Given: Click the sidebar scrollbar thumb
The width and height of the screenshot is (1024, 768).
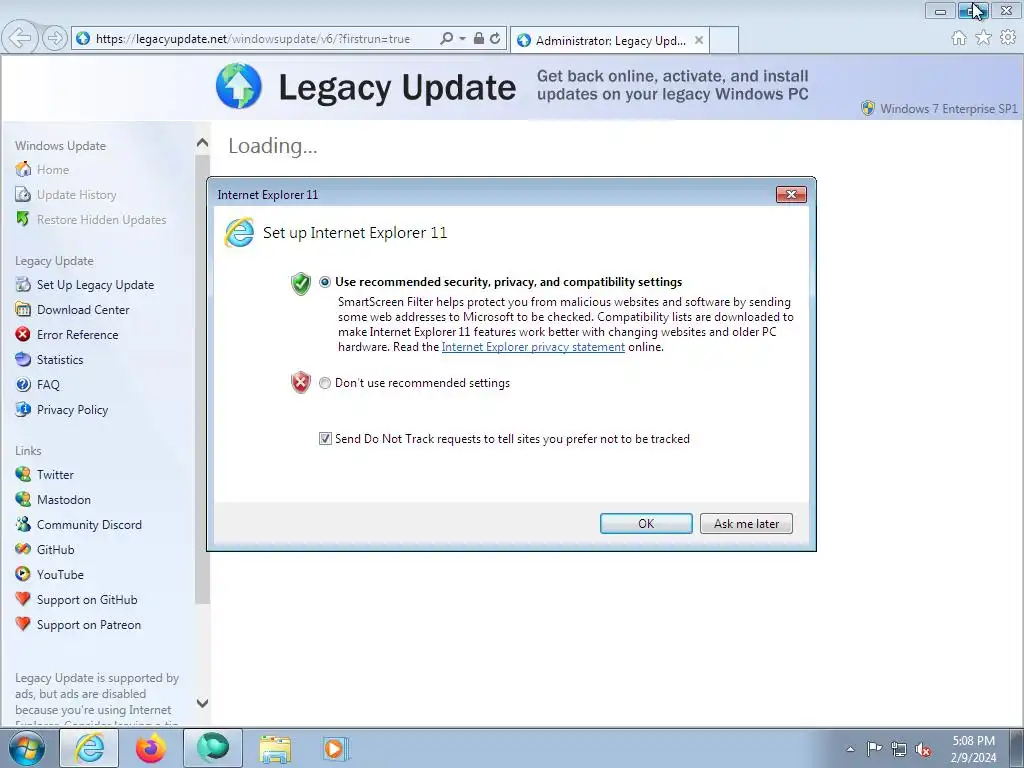Looking at the screenshot, I should [202, 379].
